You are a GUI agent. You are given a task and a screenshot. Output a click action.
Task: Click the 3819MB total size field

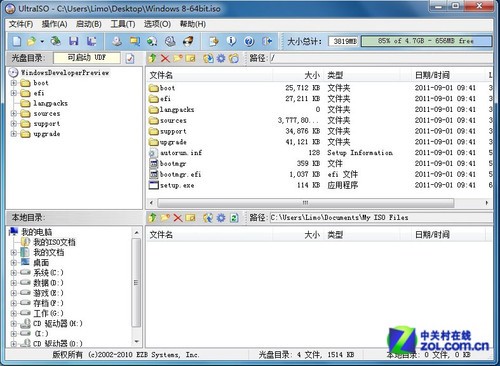click(344, 41)
